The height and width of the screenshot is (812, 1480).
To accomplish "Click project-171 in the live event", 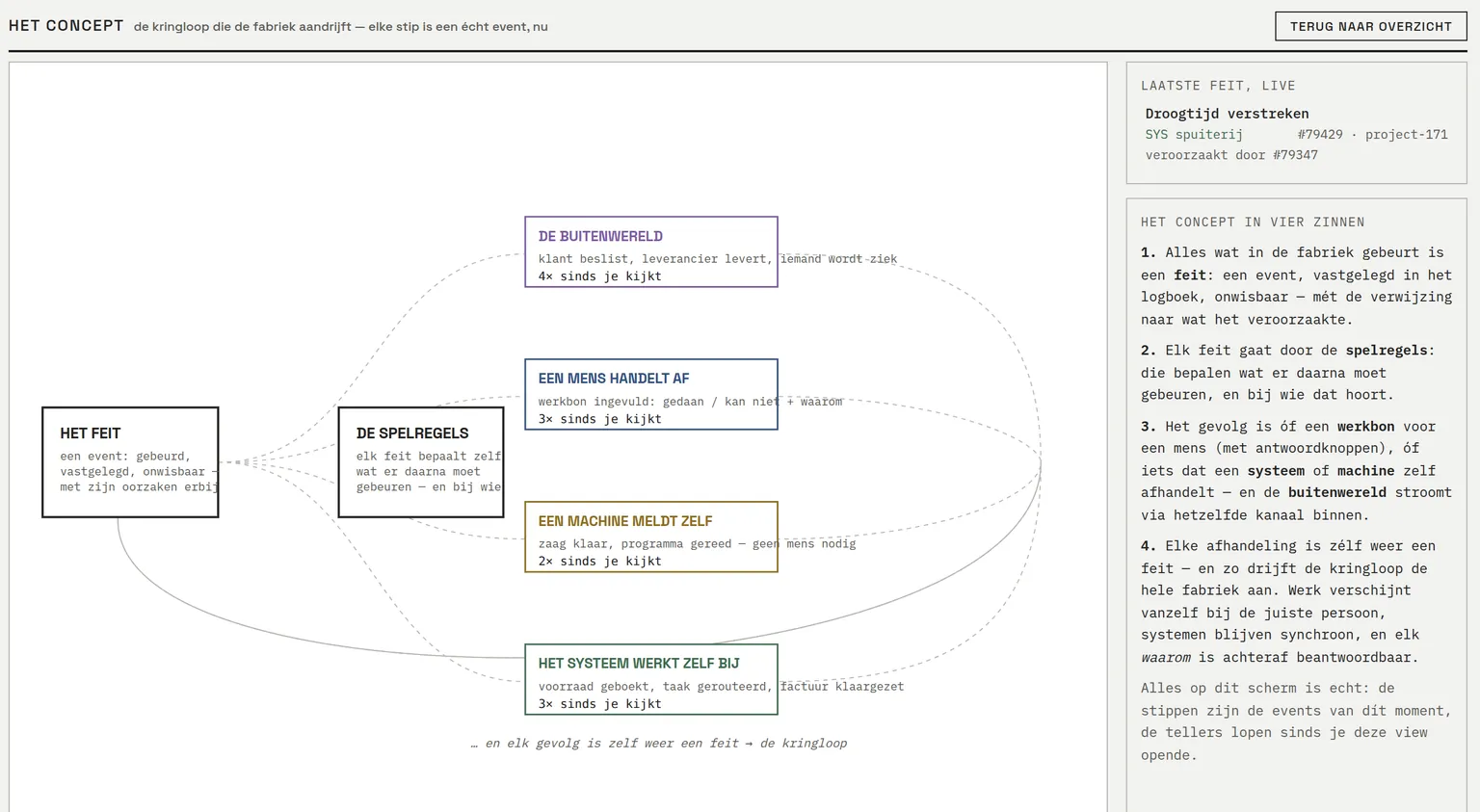I will click(1406, 135).
